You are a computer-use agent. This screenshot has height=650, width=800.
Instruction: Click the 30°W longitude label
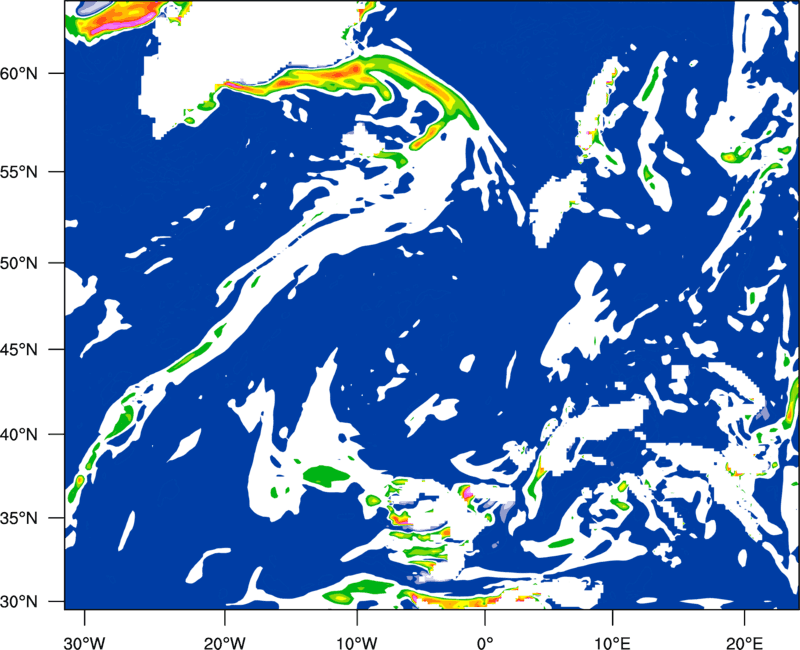[x=84, y=643]
